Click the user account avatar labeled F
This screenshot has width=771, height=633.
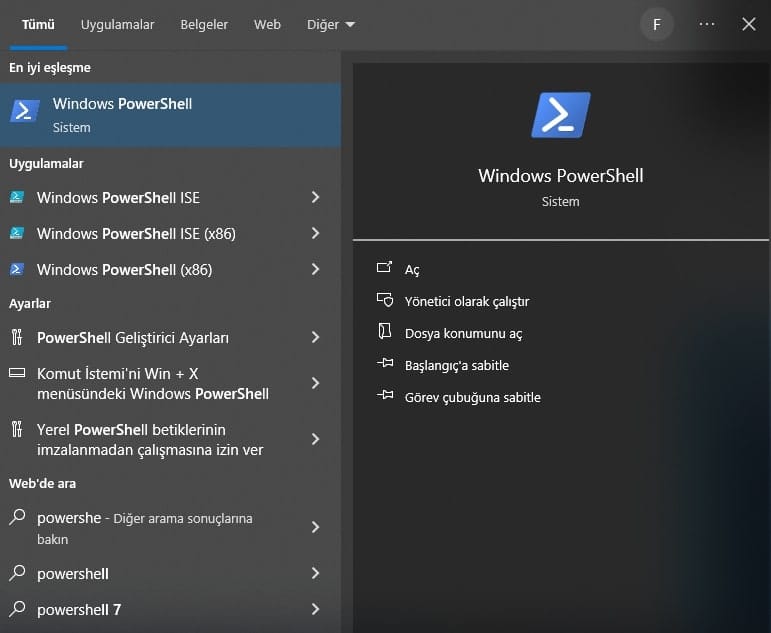pyautogui.click(x=656, y=25)
